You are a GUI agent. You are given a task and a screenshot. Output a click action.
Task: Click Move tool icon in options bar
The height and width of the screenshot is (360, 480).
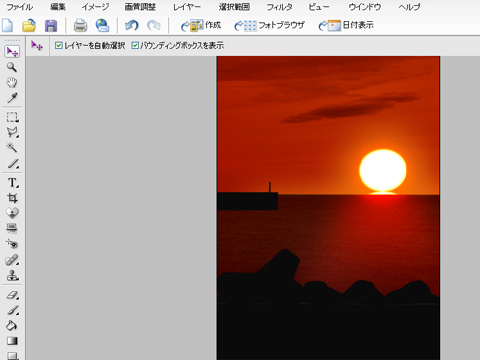pyautogui.click(x=37, y=45)
